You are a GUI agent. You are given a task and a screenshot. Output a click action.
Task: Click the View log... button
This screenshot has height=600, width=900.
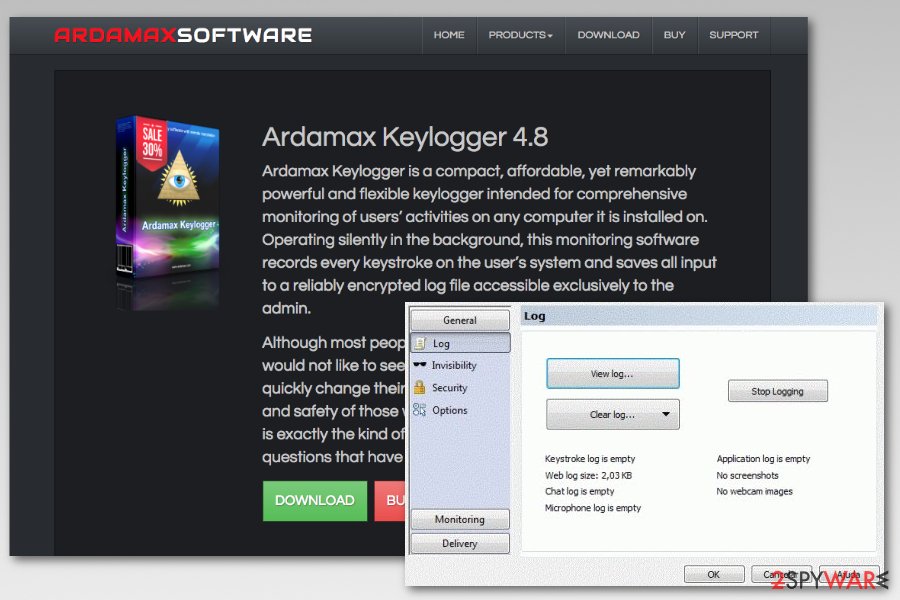[612, 374]
